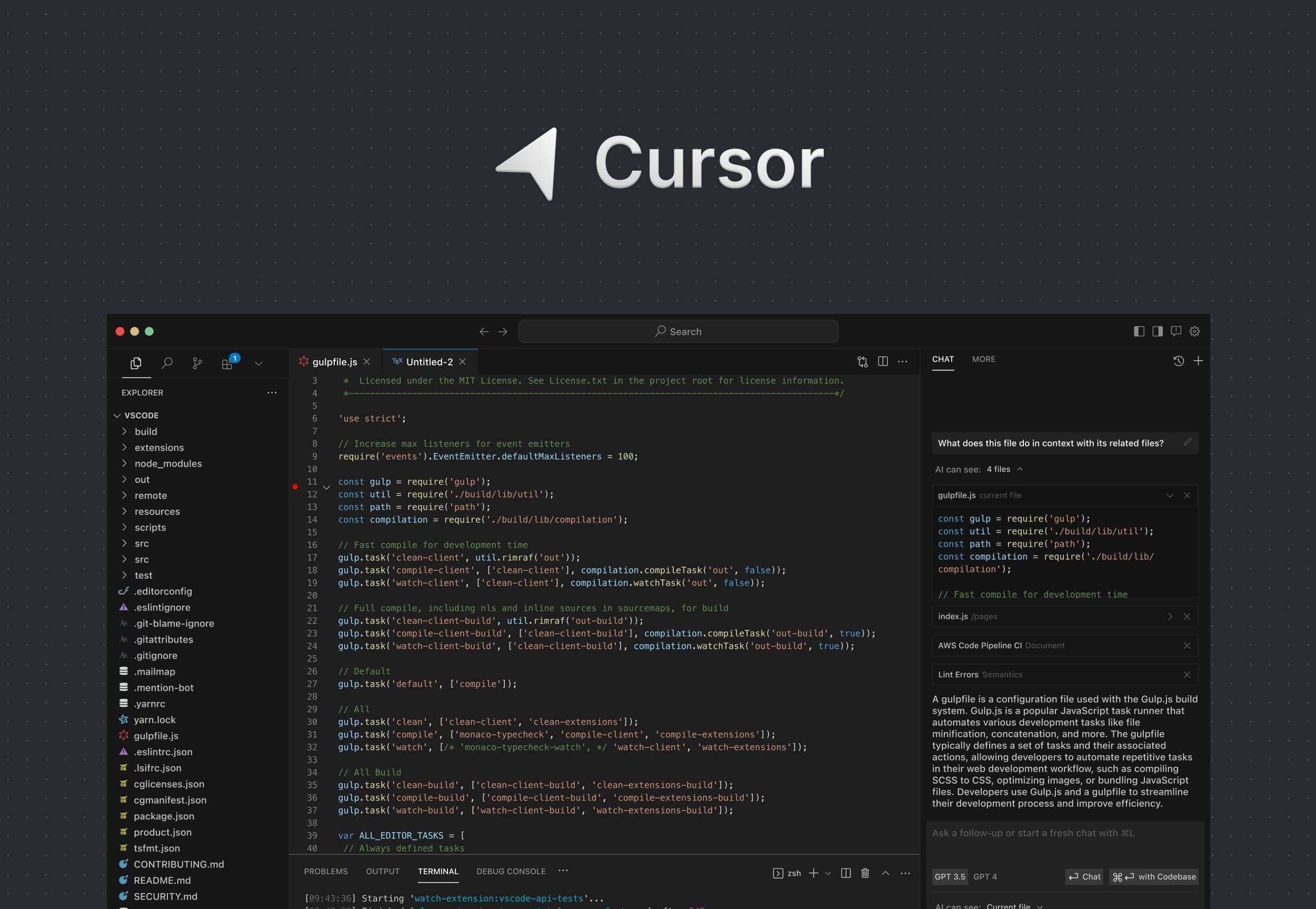Collapse the 4 files context list
The image size is (1316, 909).
pyautogui.click(x=1020, y=469)
